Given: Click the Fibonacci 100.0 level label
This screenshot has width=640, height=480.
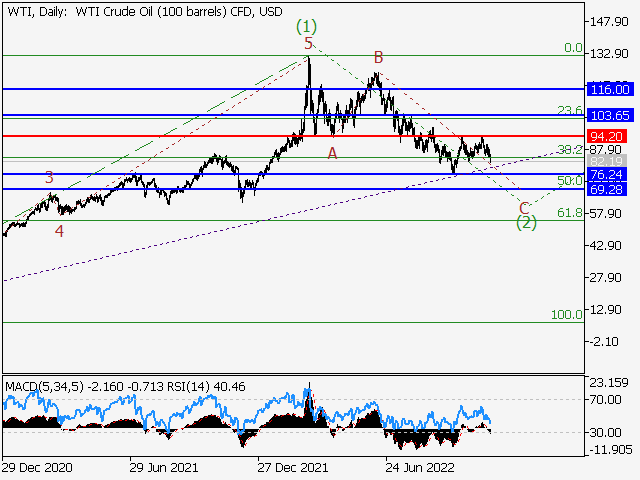Looking at the screenshot, I should (567, 315).
